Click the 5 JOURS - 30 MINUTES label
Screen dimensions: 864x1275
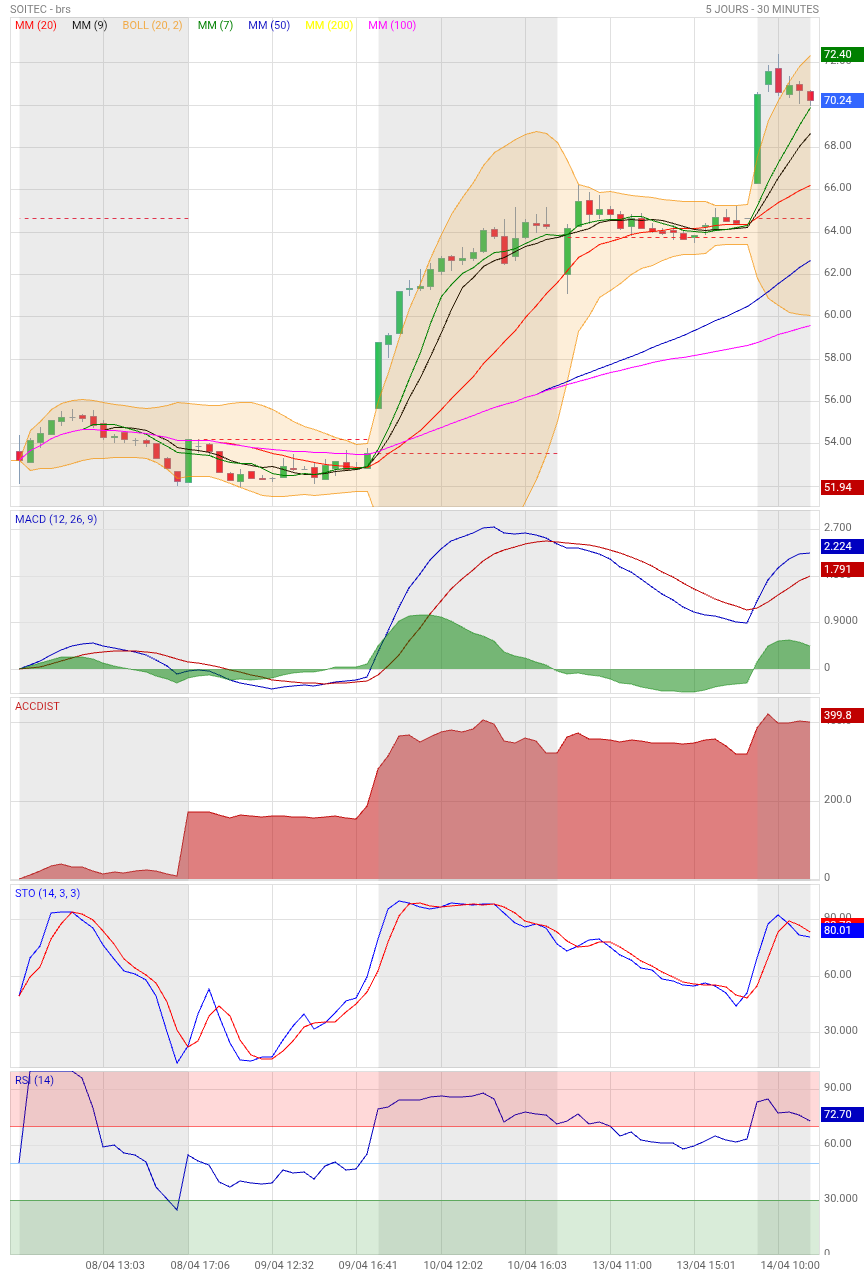pyautogui.click(x=762, y=9)
